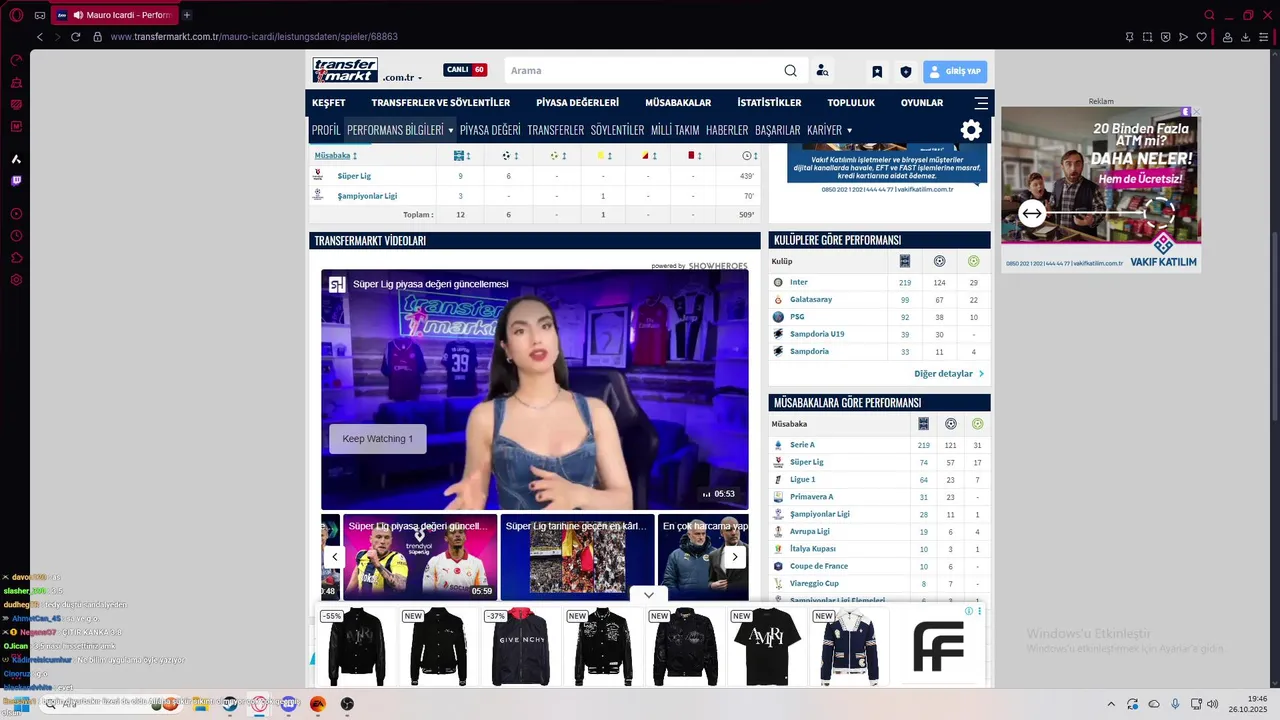Open the Givenchy jacket ad thumbnail

tap(521, 647)
